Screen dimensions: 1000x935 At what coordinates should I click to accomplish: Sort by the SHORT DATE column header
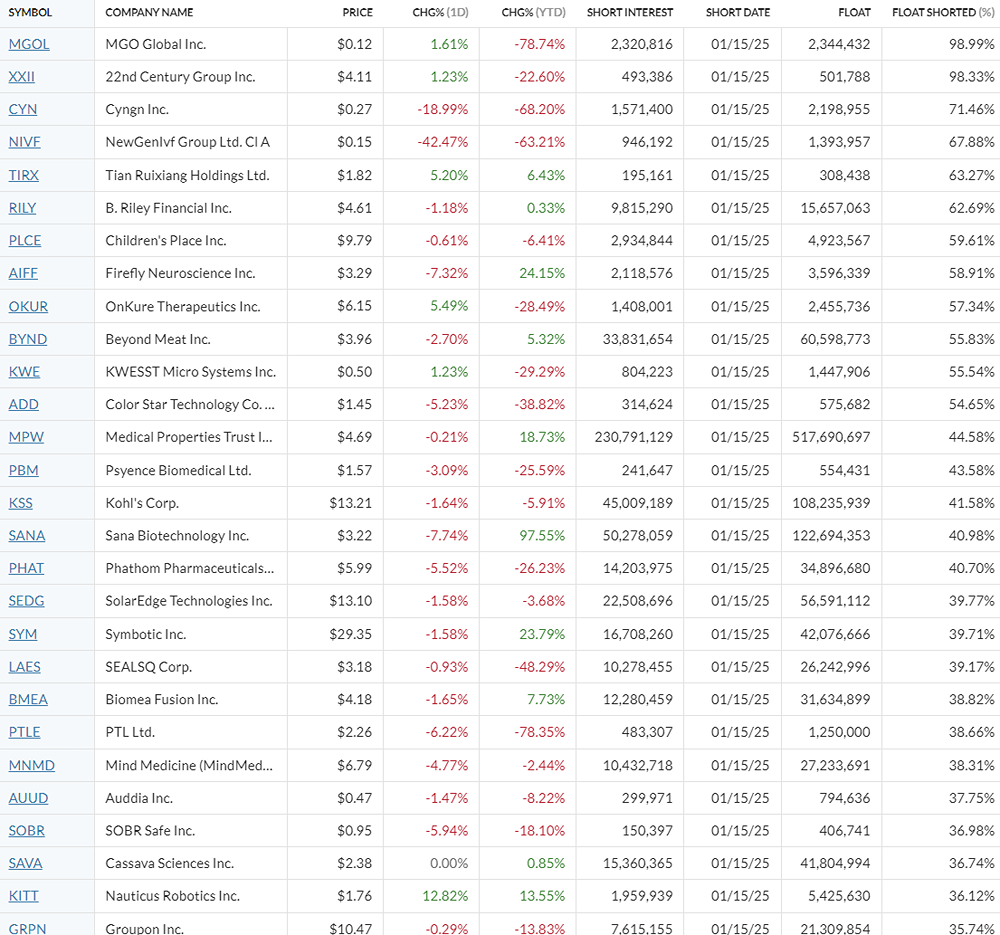(x=738, y=12)
